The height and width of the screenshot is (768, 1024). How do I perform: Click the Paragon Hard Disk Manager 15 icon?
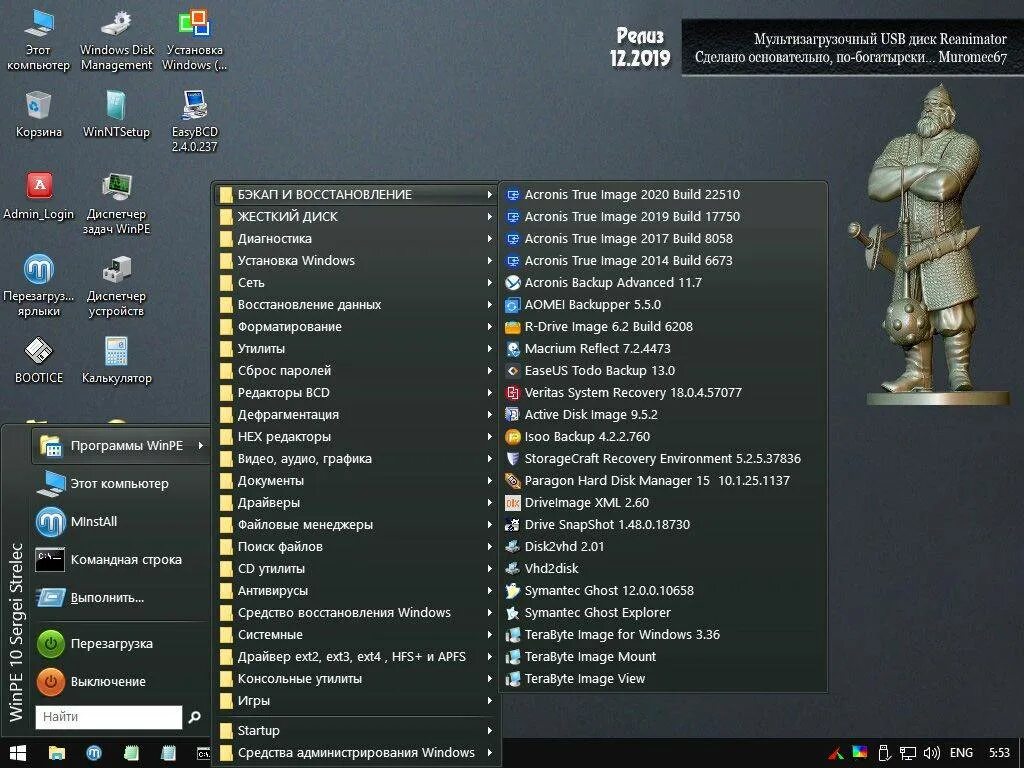tap(513, 481)
